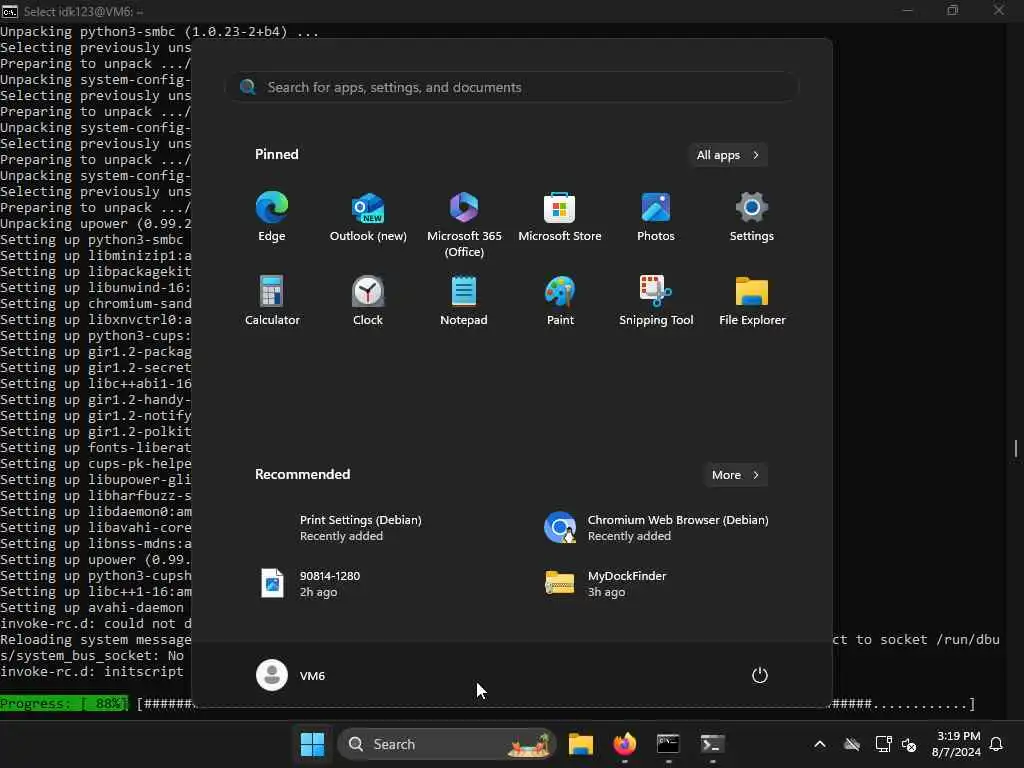The image size is (1024, 768).
Task: Open clock and date 3:19 PM flyout
Action: (x=956, y=744)
